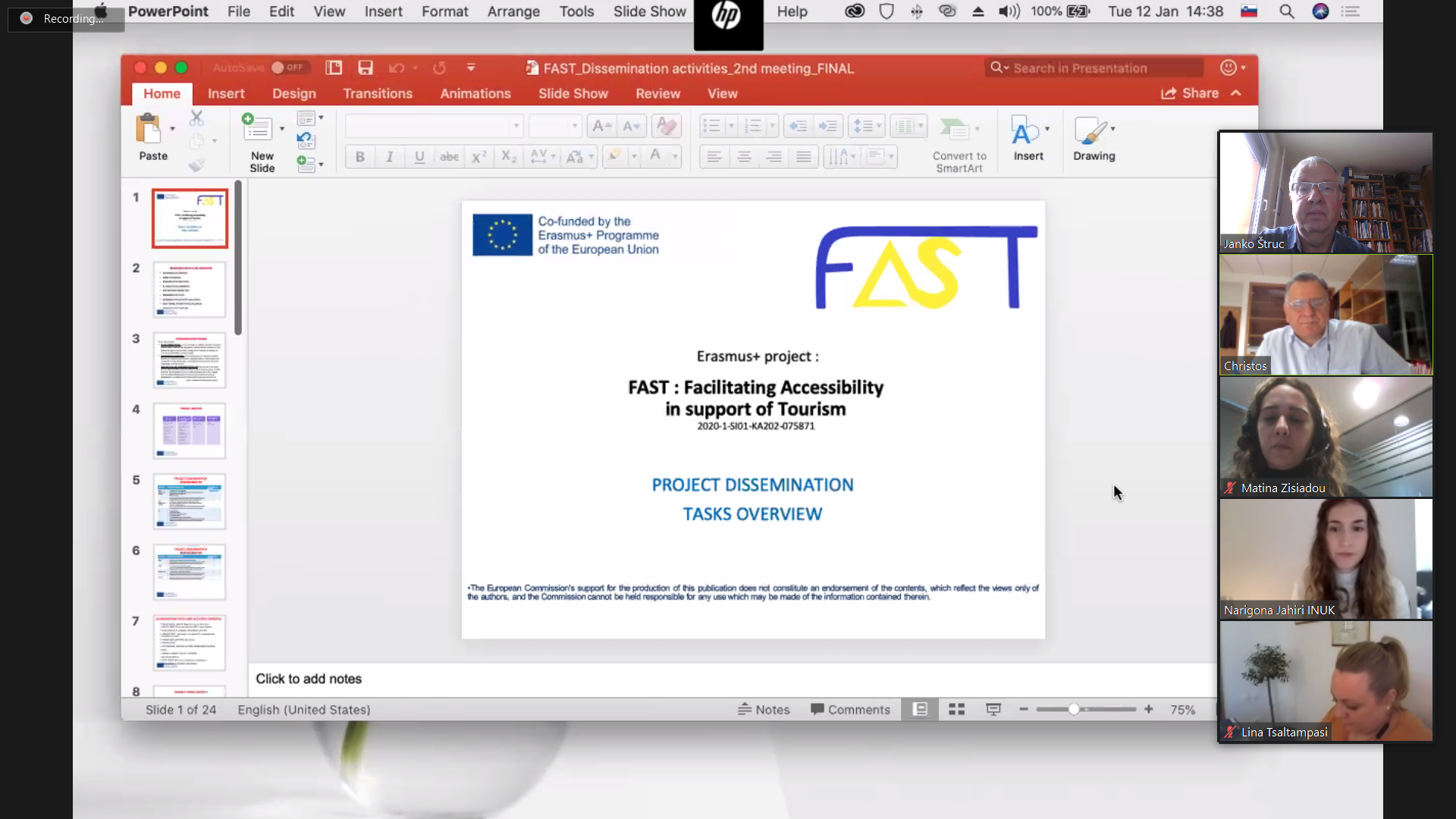
Task: Click the Convert to SmartArt icon
Action: coord(954,130)
